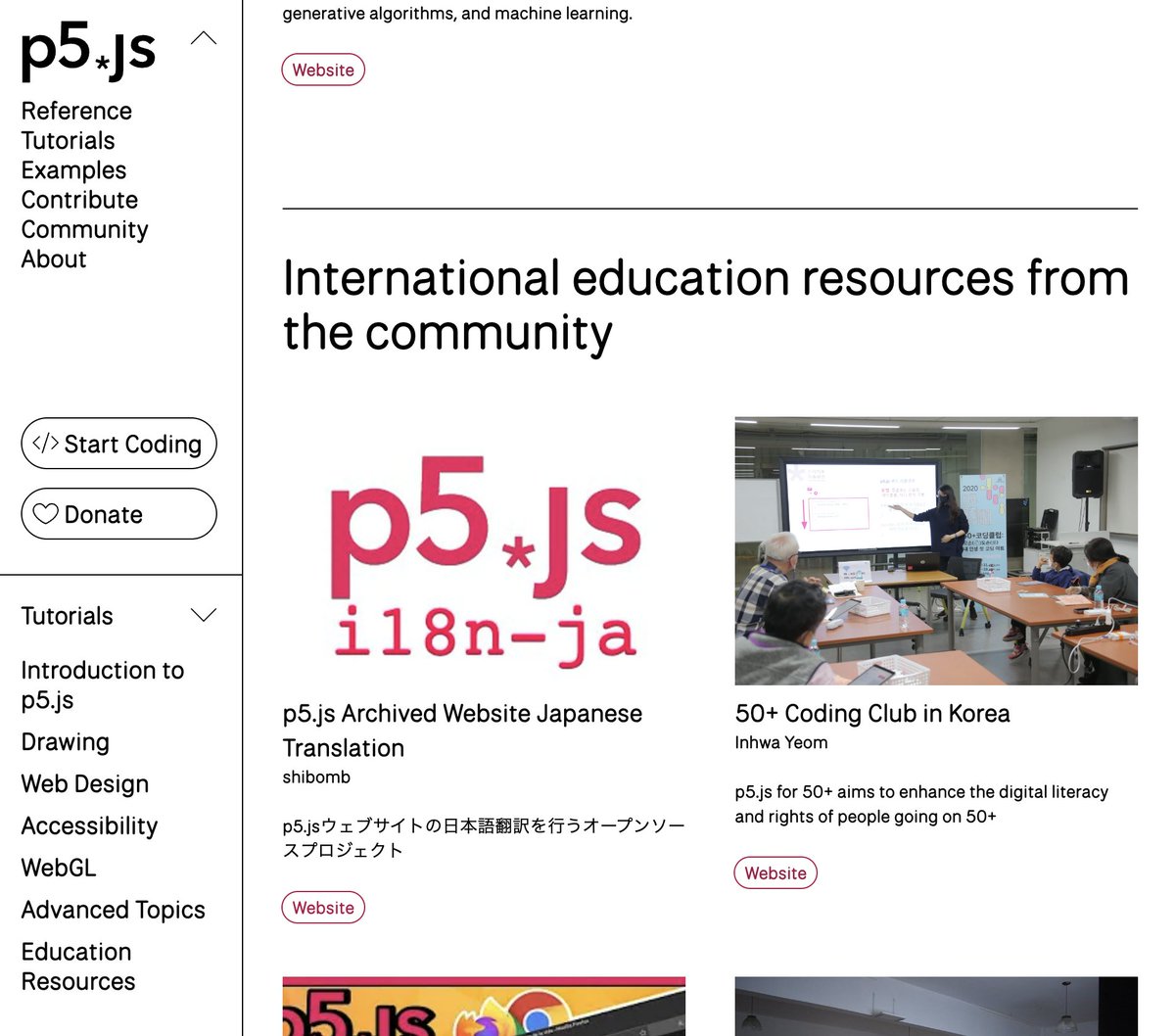This screenshot has height=1036, width=1175.
Task: Open 50+ Coding Club in Korea title
Action: coord(872,714)
